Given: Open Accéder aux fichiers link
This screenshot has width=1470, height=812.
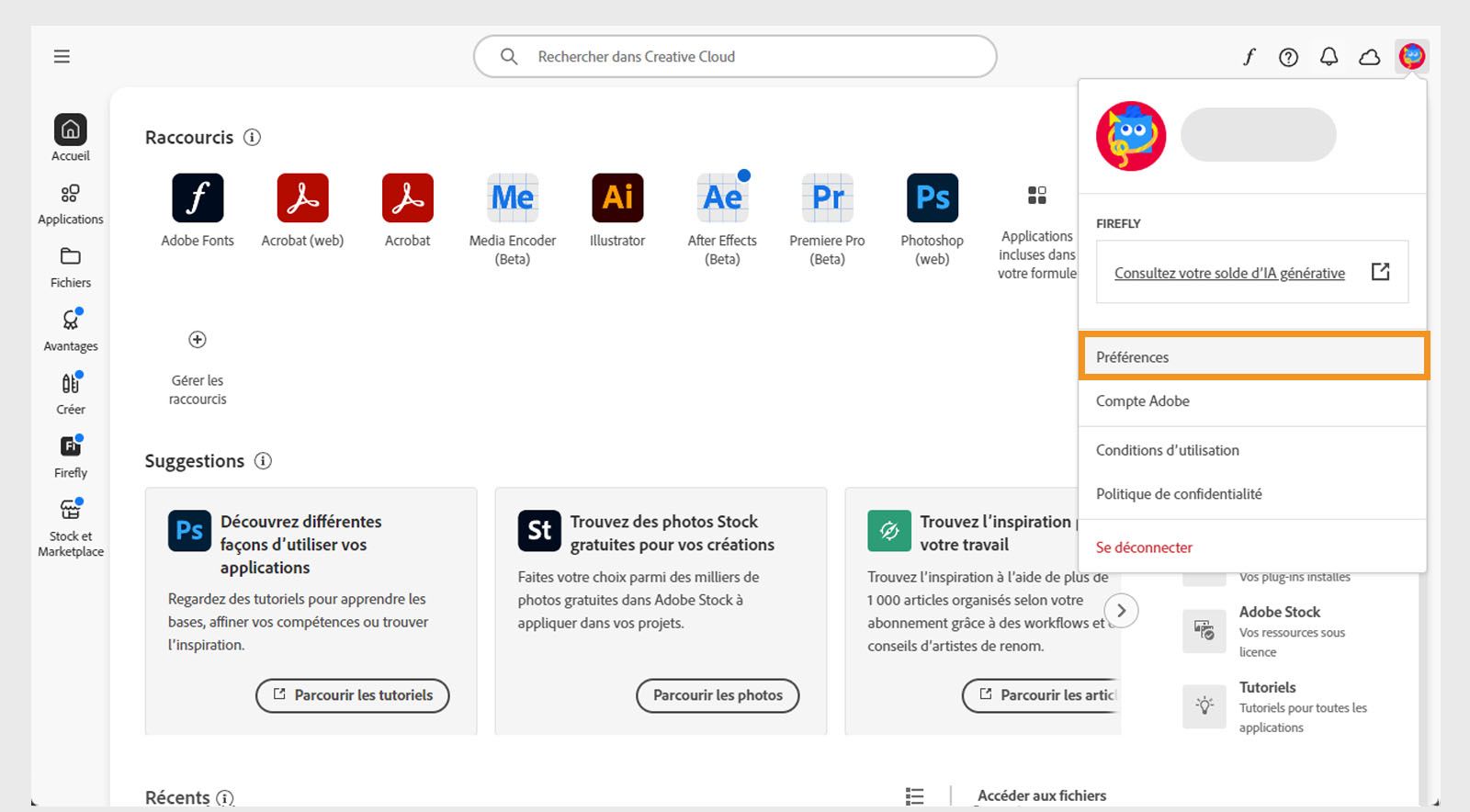Looking at the screenshot, I should [1042, 796].
